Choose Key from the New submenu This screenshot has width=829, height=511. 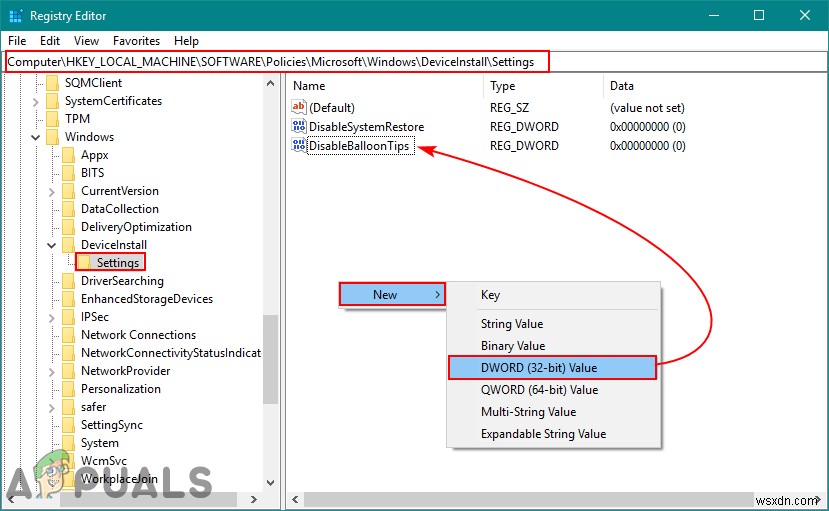554,295
